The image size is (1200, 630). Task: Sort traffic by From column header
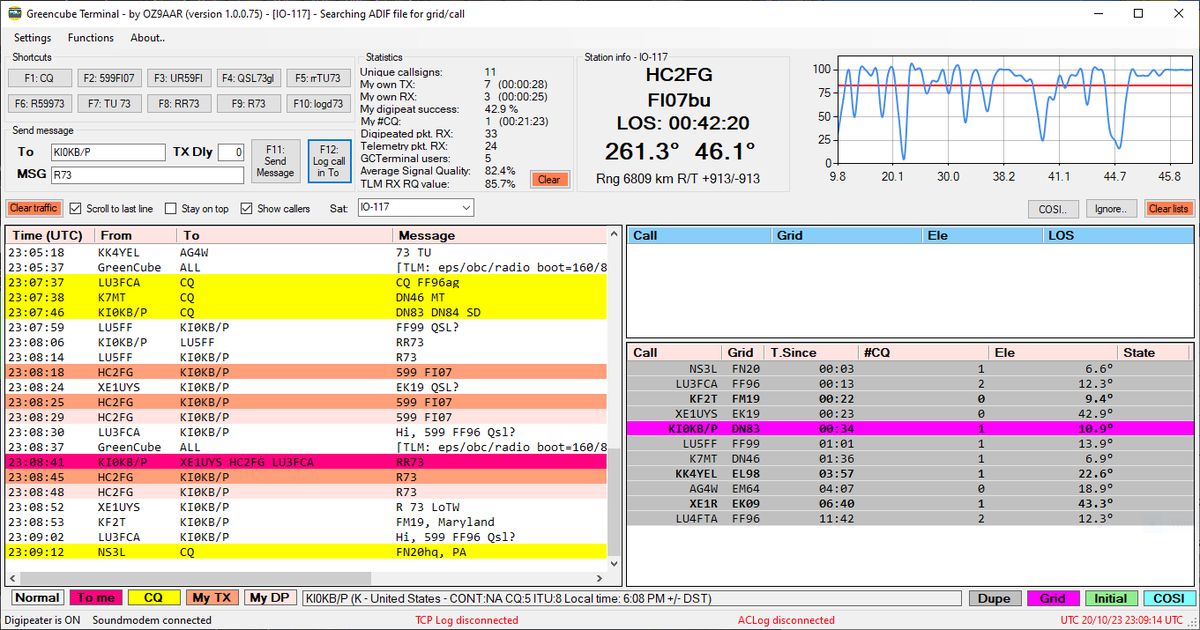pos(134,236)
